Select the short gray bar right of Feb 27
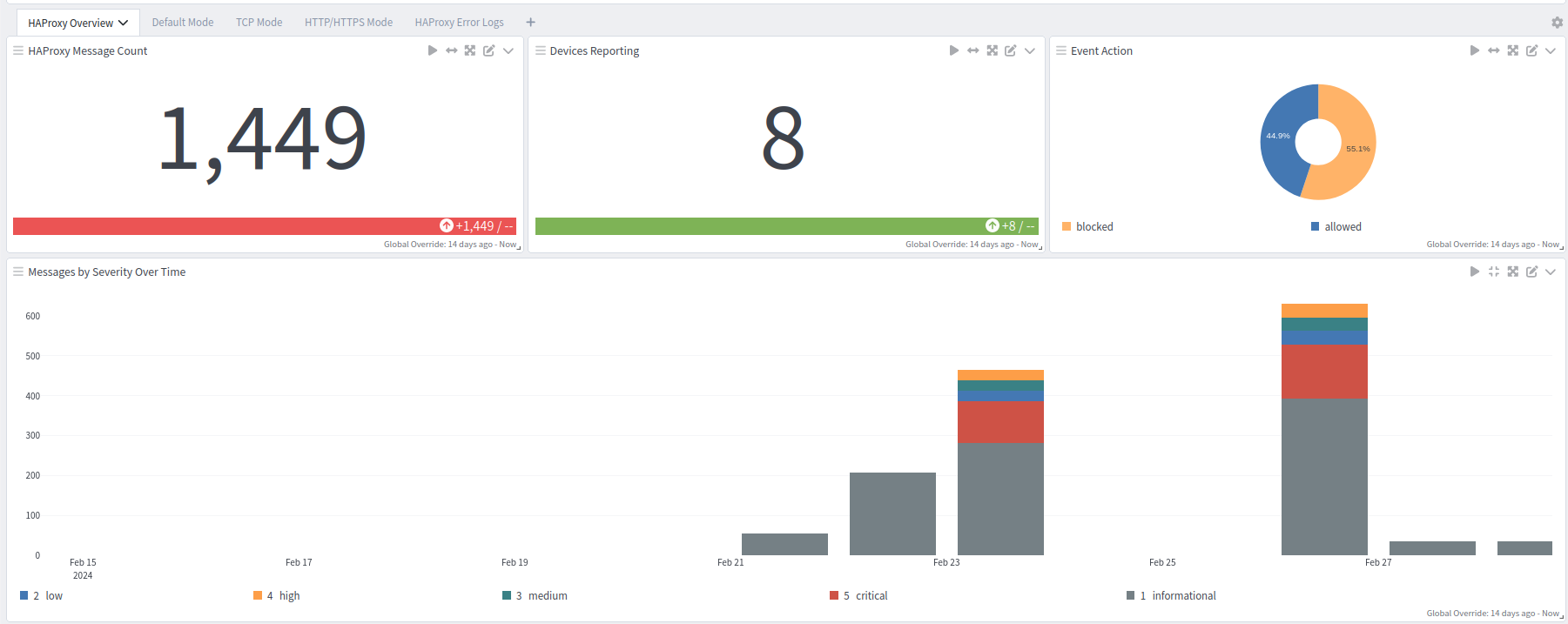This screenshot has width=1568, height=624. [1432, 548]
